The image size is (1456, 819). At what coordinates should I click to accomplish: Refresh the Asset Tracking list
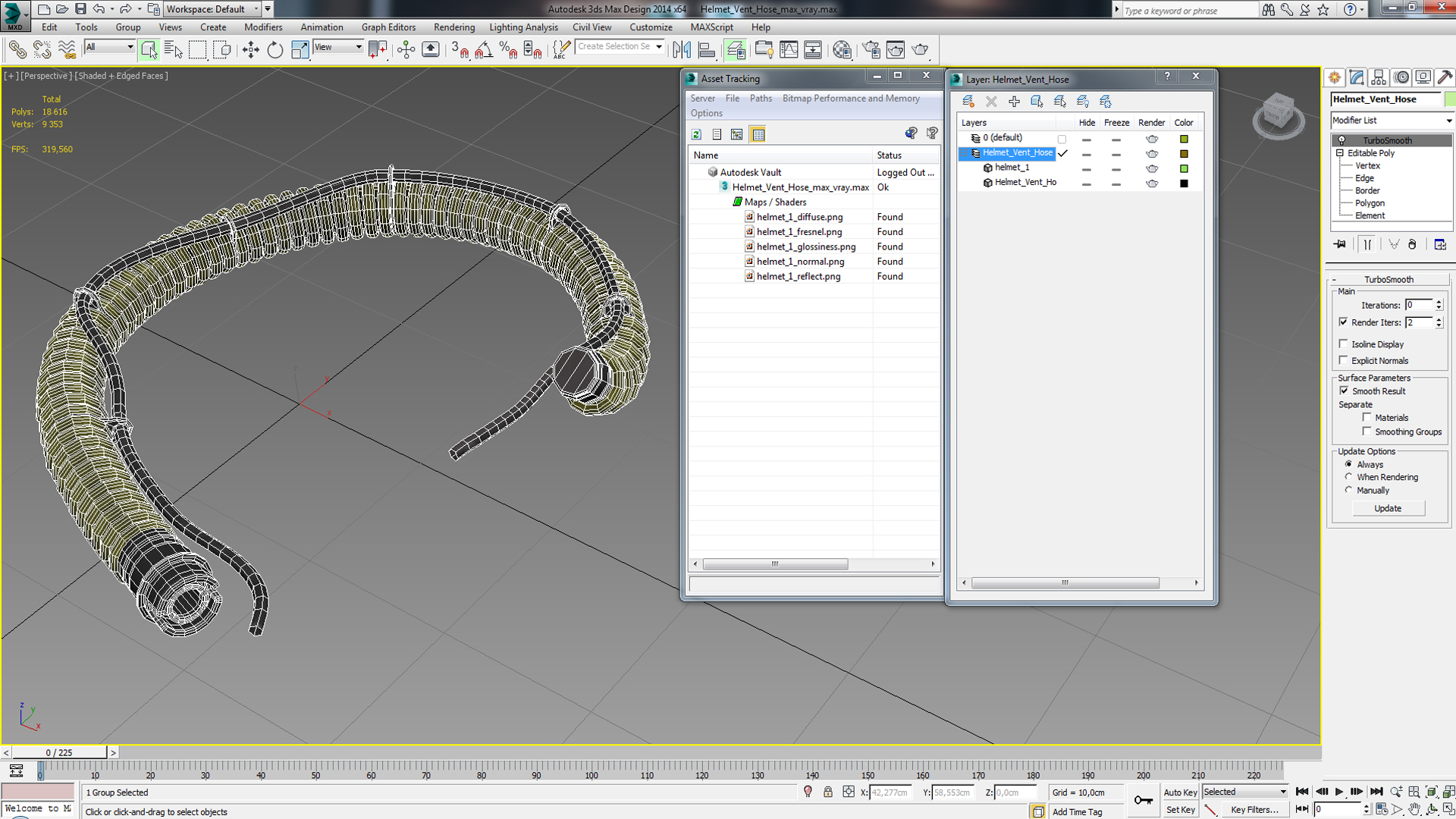click(x=696, y=134)
